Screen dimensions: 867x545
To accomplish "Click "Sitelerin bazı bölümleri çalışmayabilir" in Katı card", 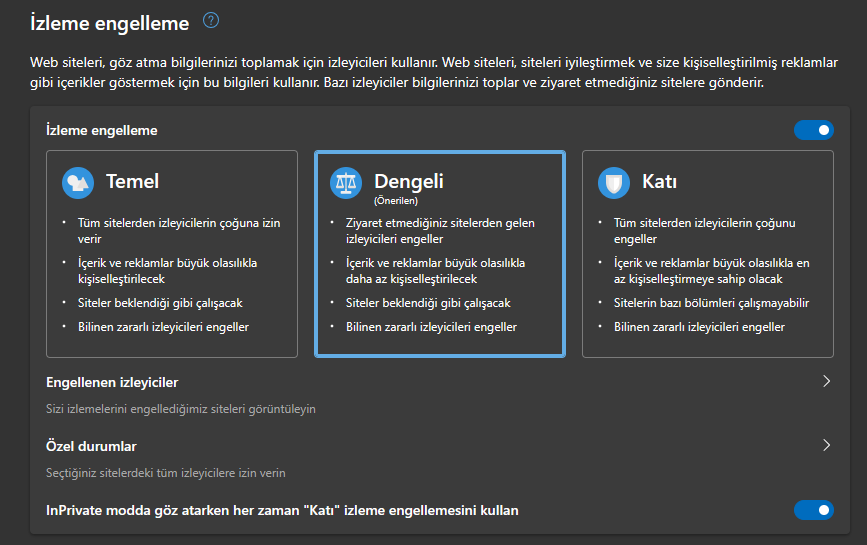I will [x=711, y=302].
